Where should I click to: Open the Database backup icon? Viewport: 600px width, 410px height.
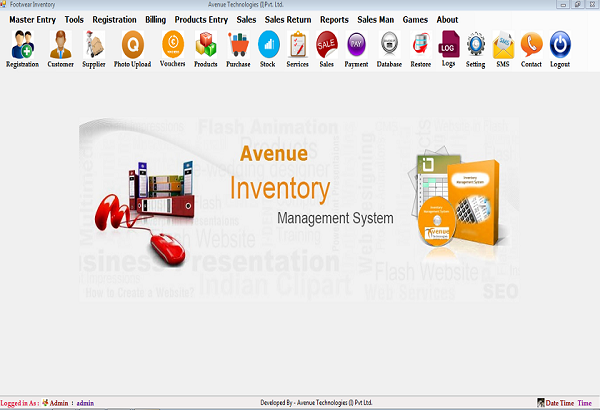390,49
